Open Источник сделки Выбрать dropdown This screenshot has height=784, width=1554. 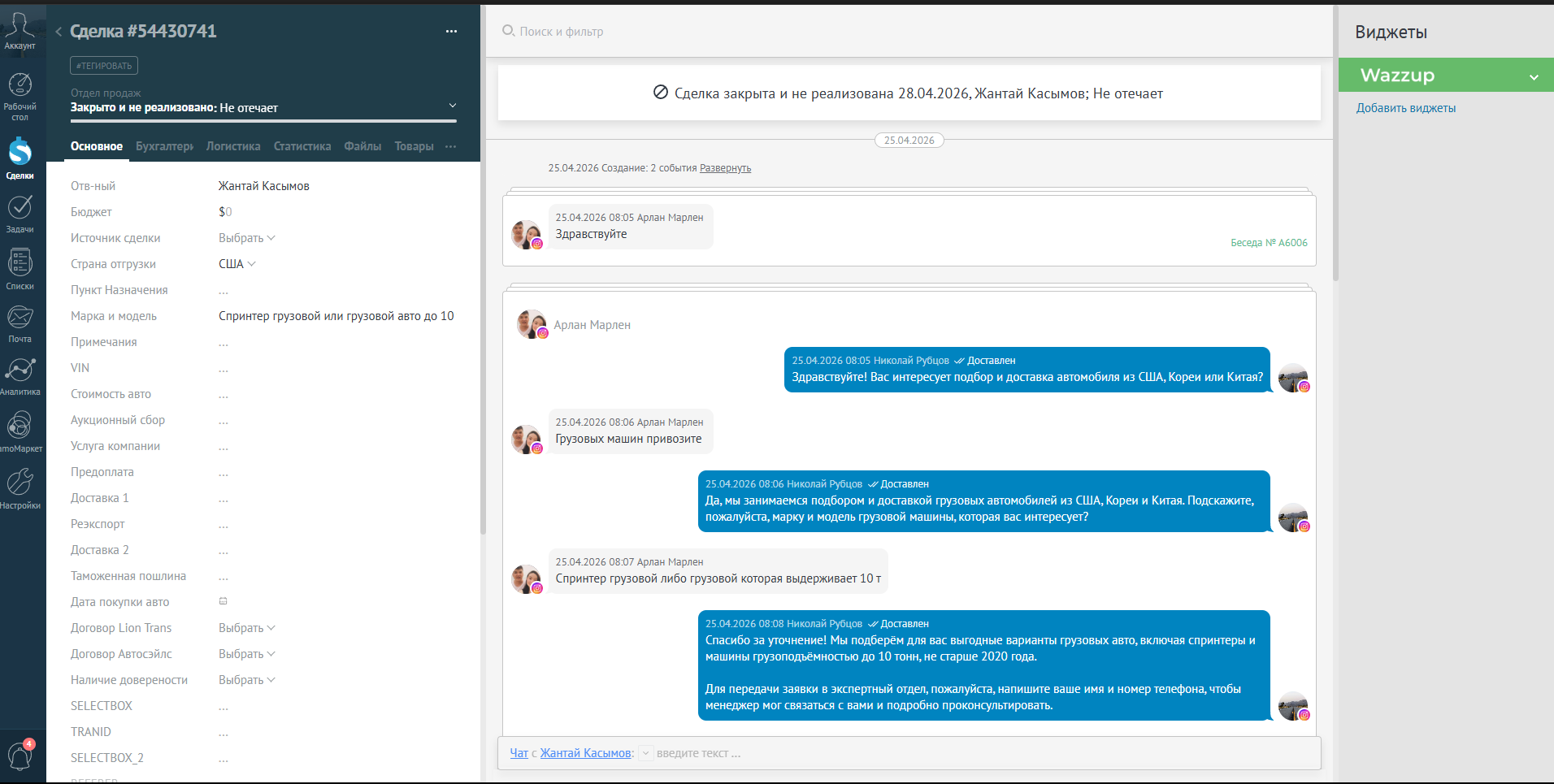point(246,238)
